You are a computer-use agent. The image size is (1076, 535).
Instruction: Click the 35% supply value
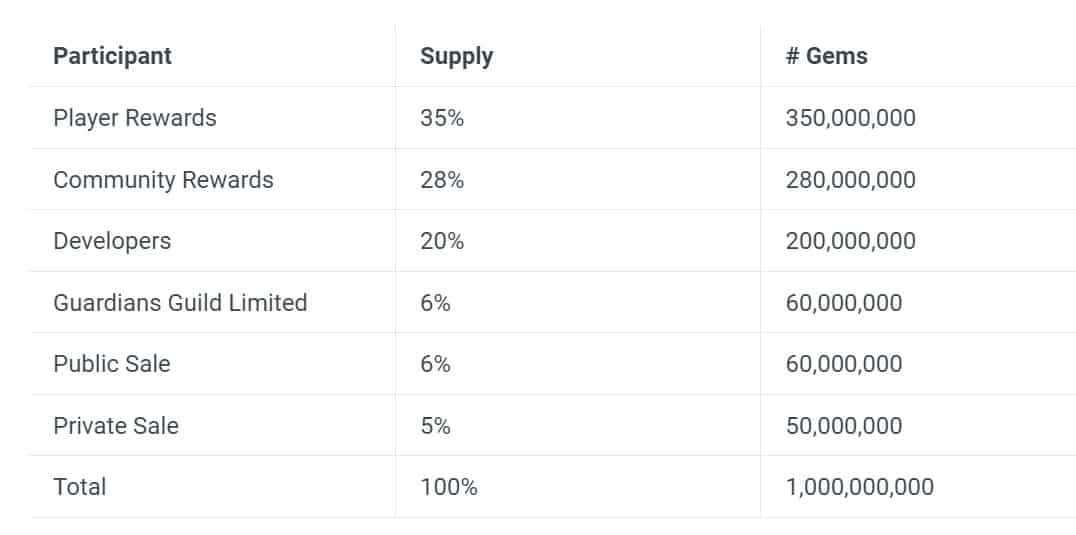442,118
